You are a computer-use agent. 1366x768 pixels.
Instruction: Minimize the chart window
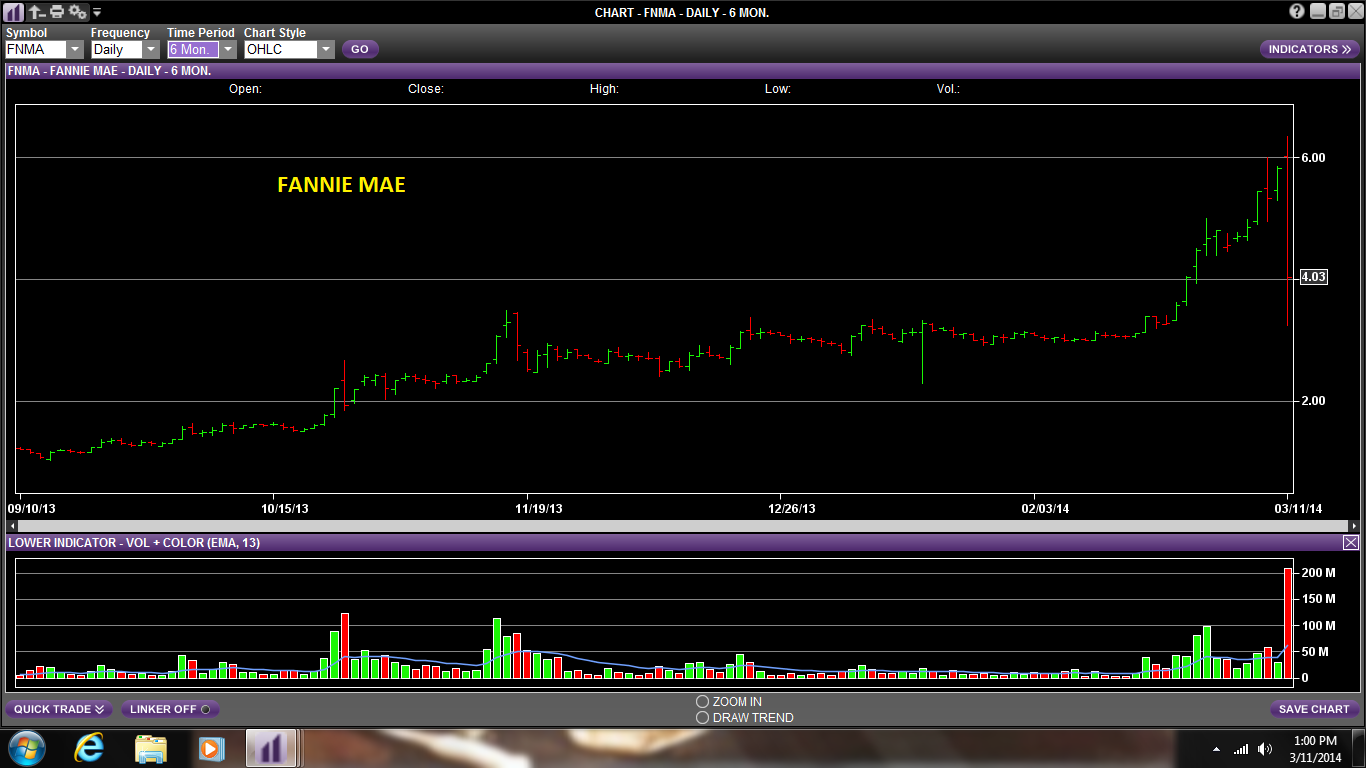[x=1317, y=12]
